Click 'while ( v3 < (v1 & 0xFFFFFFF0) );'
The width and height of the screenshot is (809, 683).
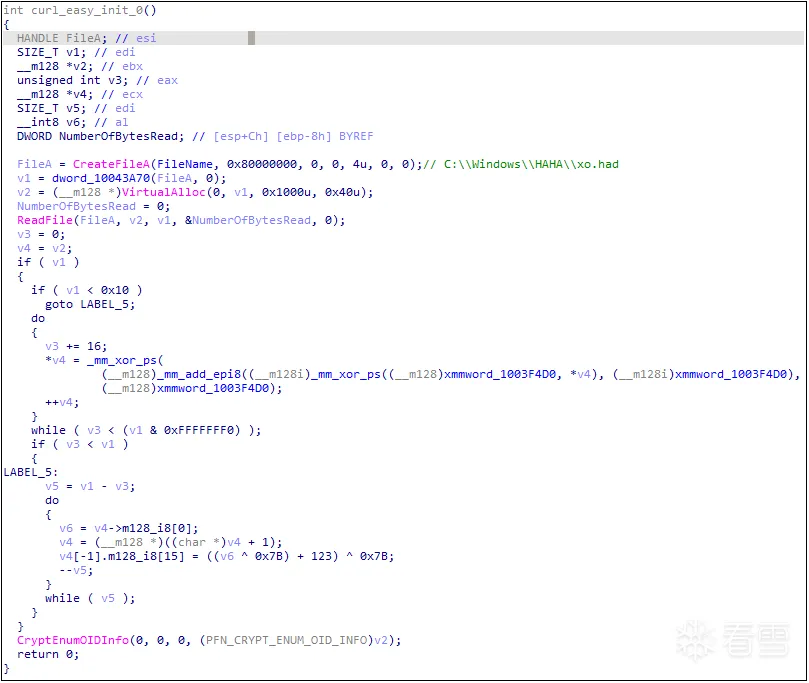coord(146,430)
